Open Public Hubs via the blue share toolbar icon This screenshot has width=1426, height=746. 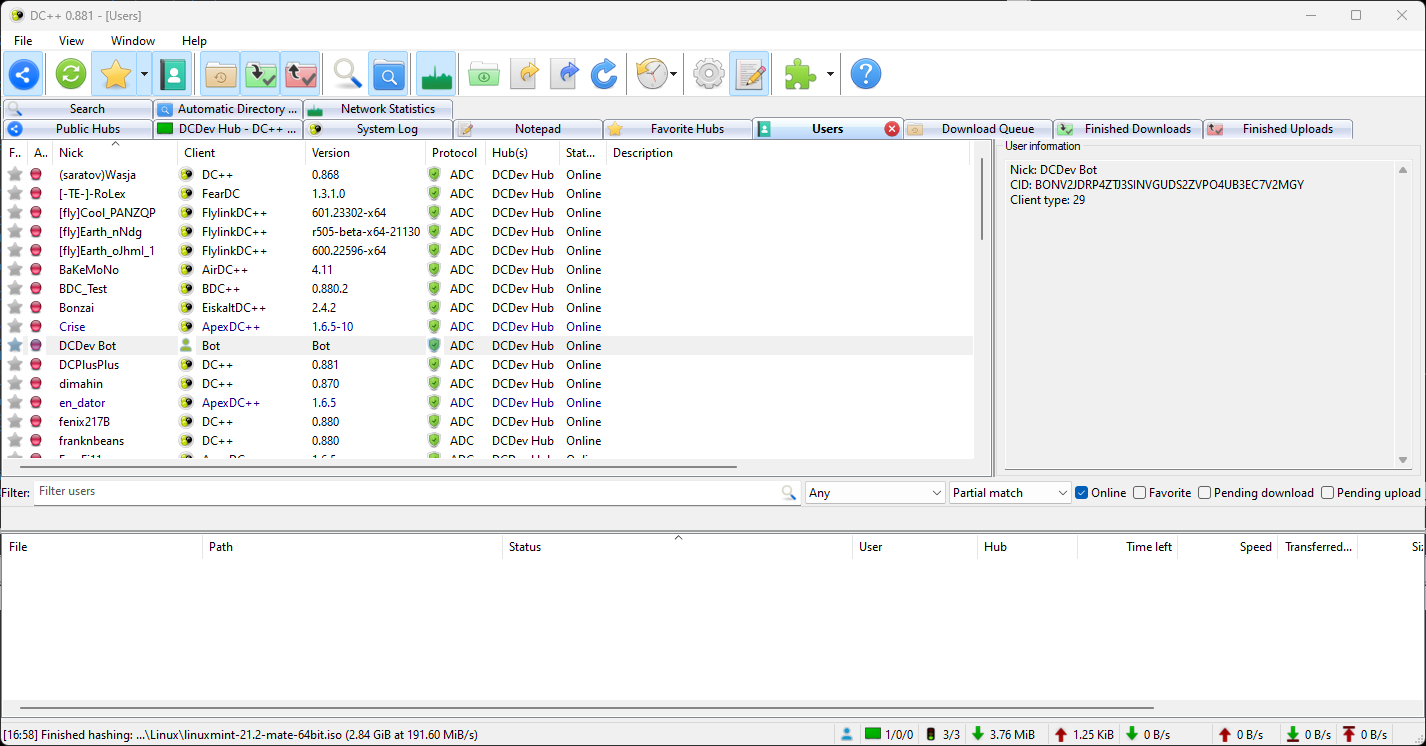click(24, 74)
